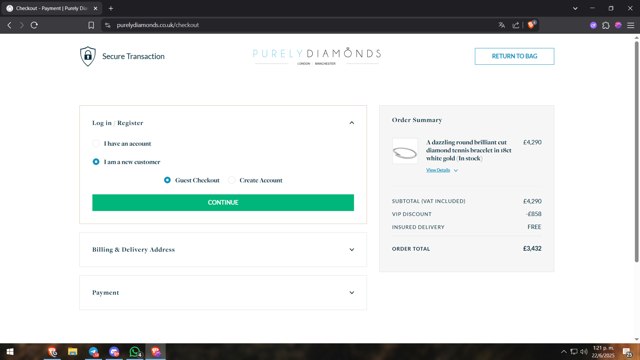Open Telegram from the taskbar
640x360 pixels.
tap(93, 352)
